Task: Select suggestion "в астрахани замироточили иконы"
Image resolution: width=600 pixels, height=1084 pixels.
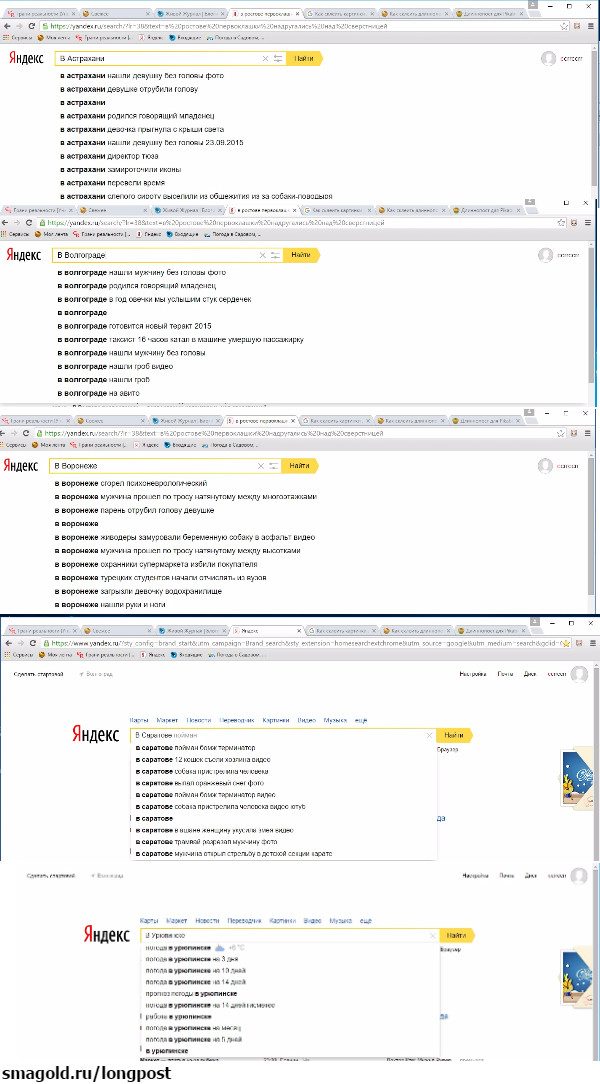Action: pyautogui.click(x=121, y=169)
